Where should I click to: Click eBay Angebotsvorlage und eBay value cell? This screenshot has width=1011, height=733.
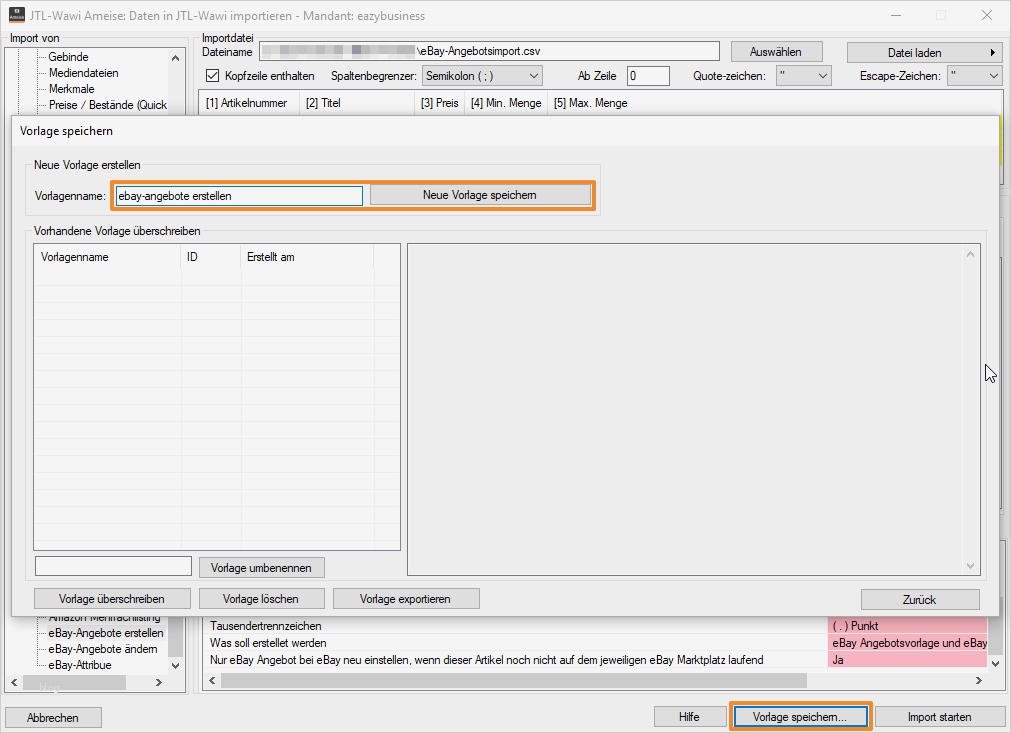tap(907, 643)
